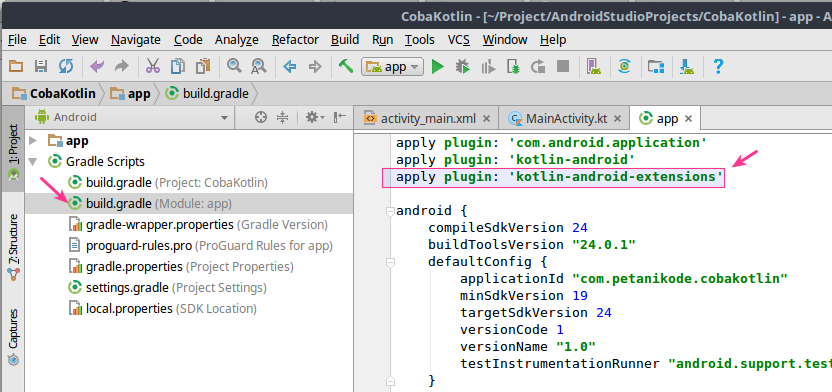
Task: Click the Undo arrow icon
Action: (97, 66)
